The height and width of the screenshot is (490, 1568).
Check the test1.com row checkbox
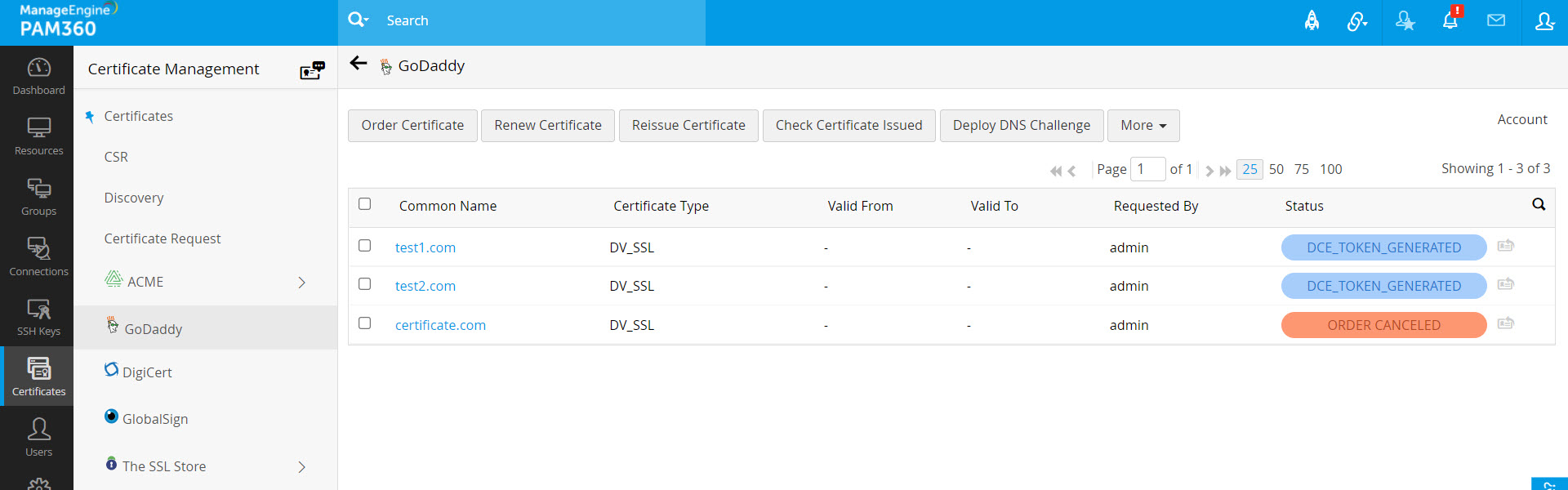[365, 246]
